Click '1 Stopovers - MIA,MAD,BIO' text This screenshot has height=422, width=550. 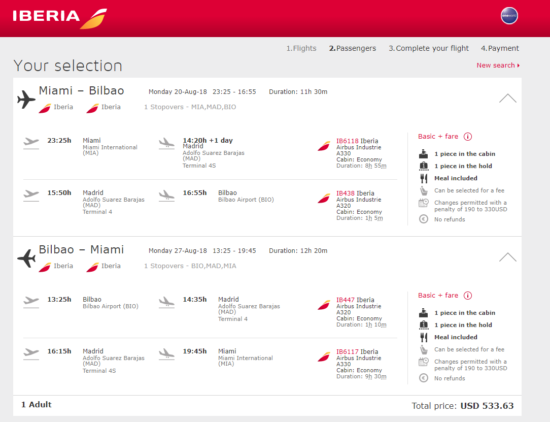point(190,107)
